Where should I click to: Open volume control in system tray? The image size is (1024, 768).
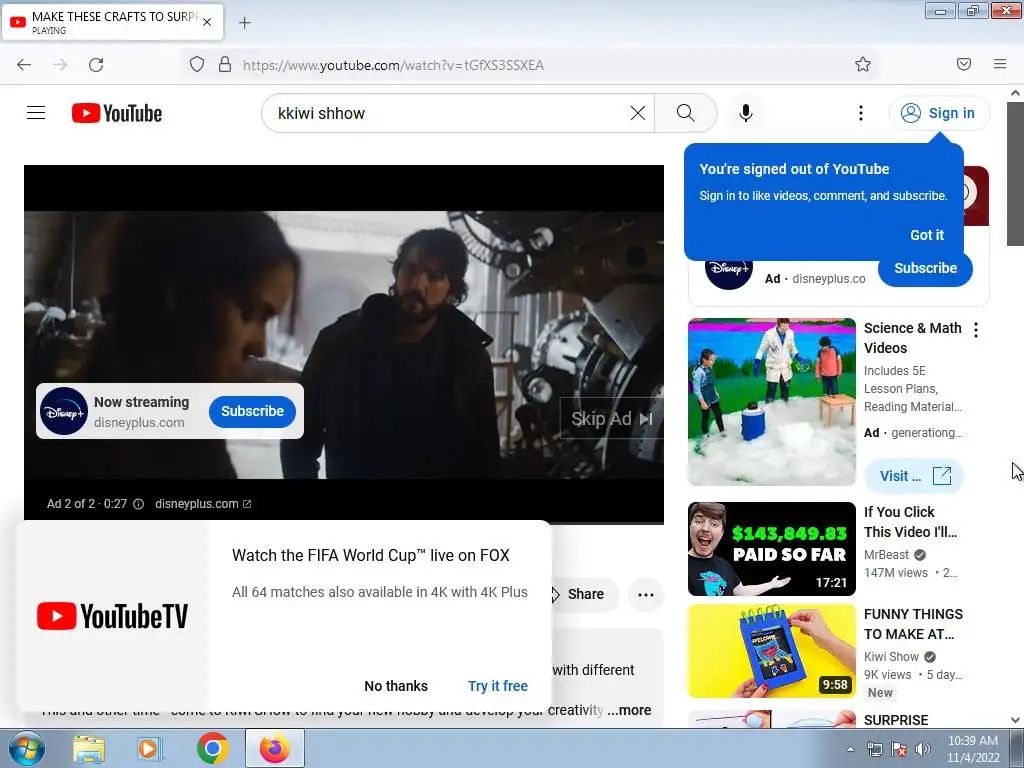[x=923, y=749]
